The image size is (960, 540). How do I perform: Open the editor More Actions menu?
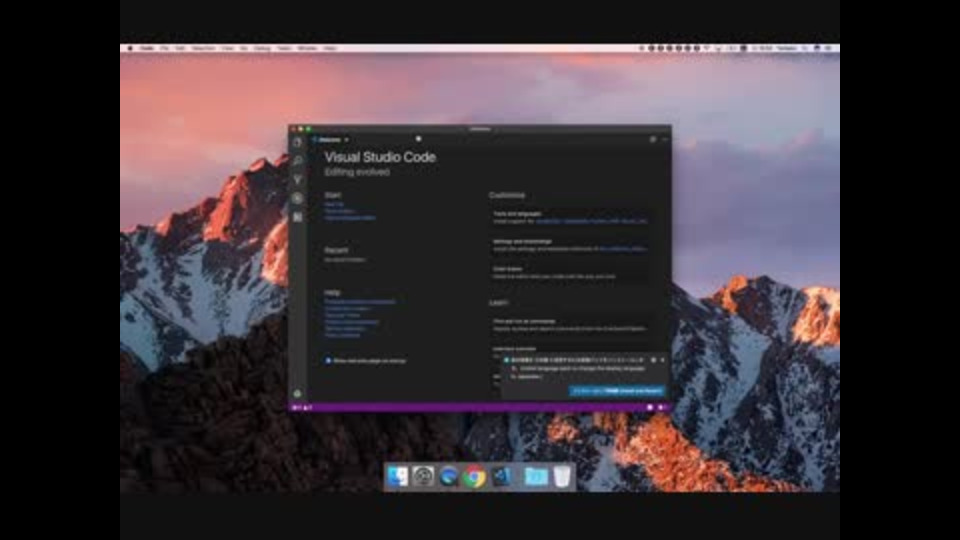click(664, 140)
